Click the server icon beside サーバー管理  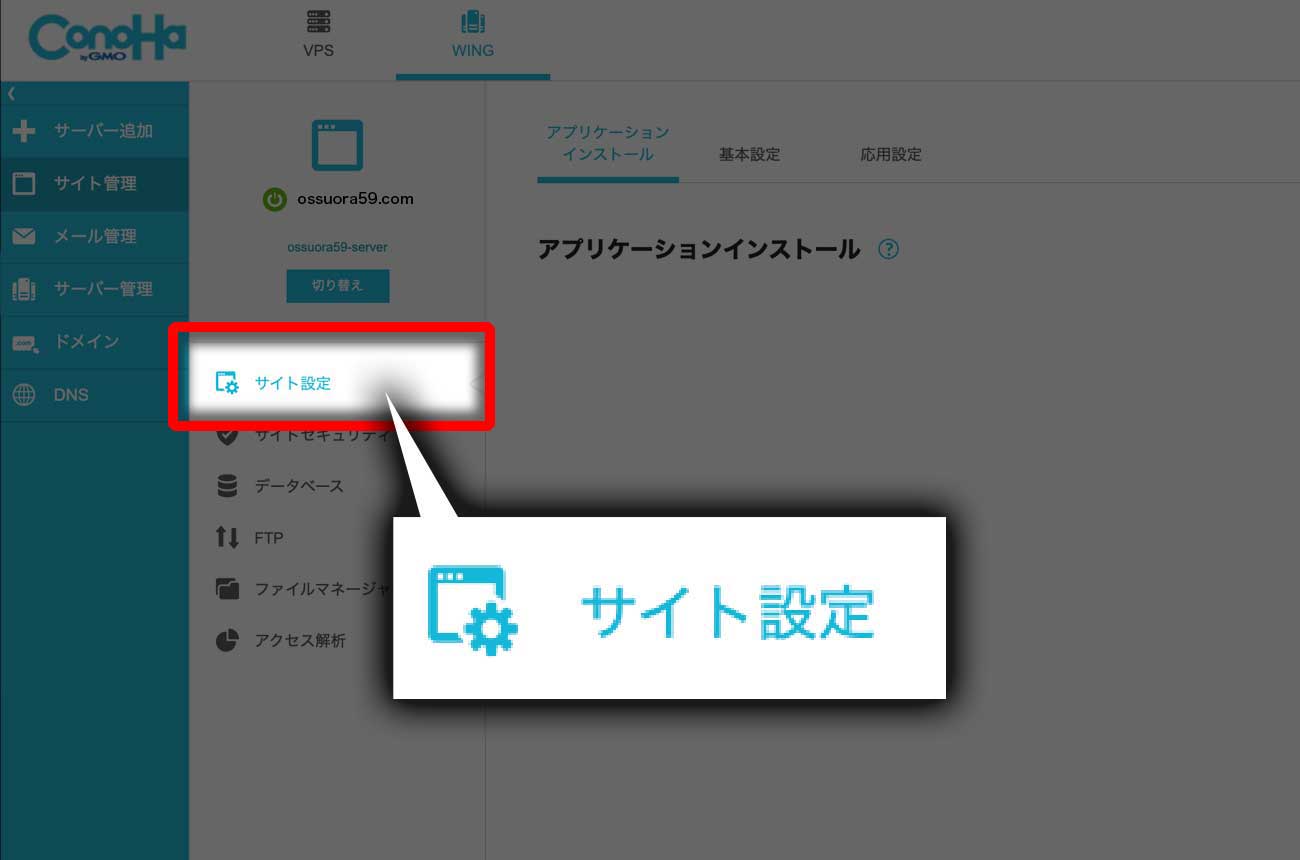point(24,290)
